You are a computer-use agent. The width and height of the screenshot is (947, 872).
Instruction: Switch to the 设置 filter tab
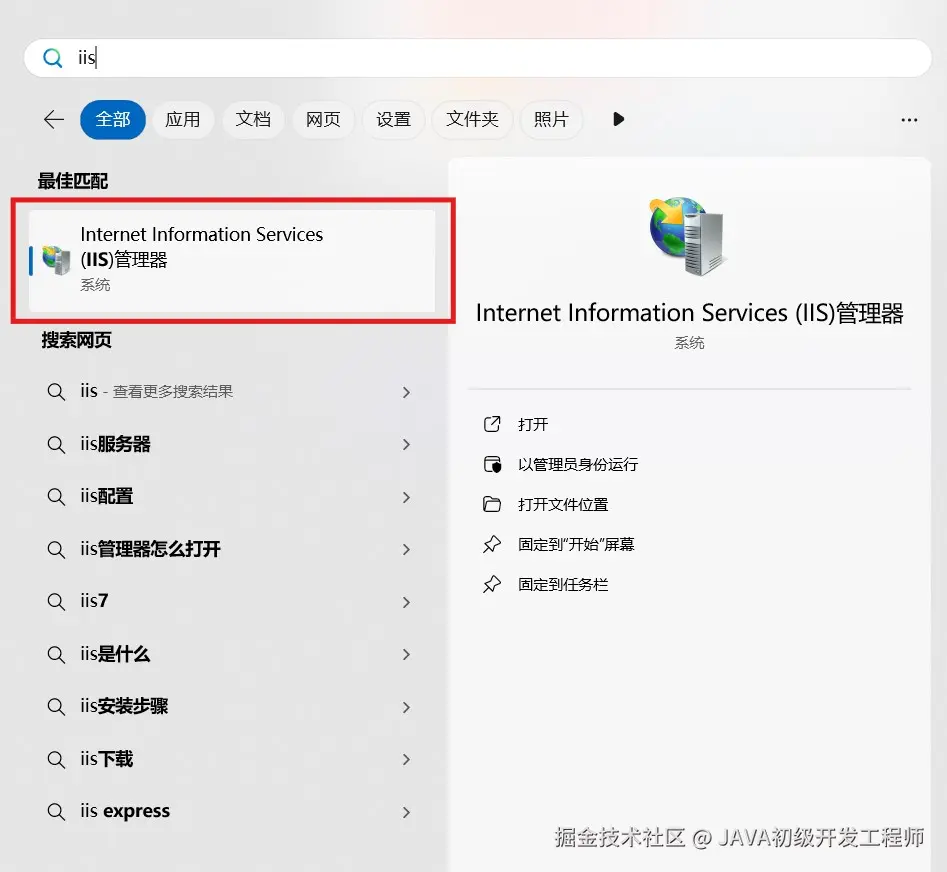tap(393, 118)
